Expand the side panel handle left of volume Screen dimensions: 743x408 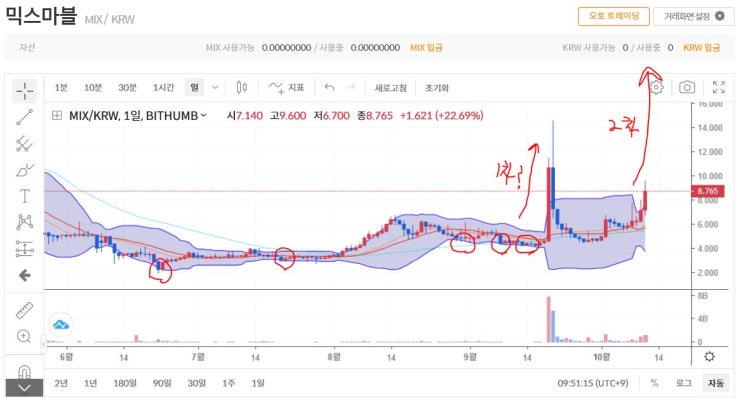click(44, 344)
